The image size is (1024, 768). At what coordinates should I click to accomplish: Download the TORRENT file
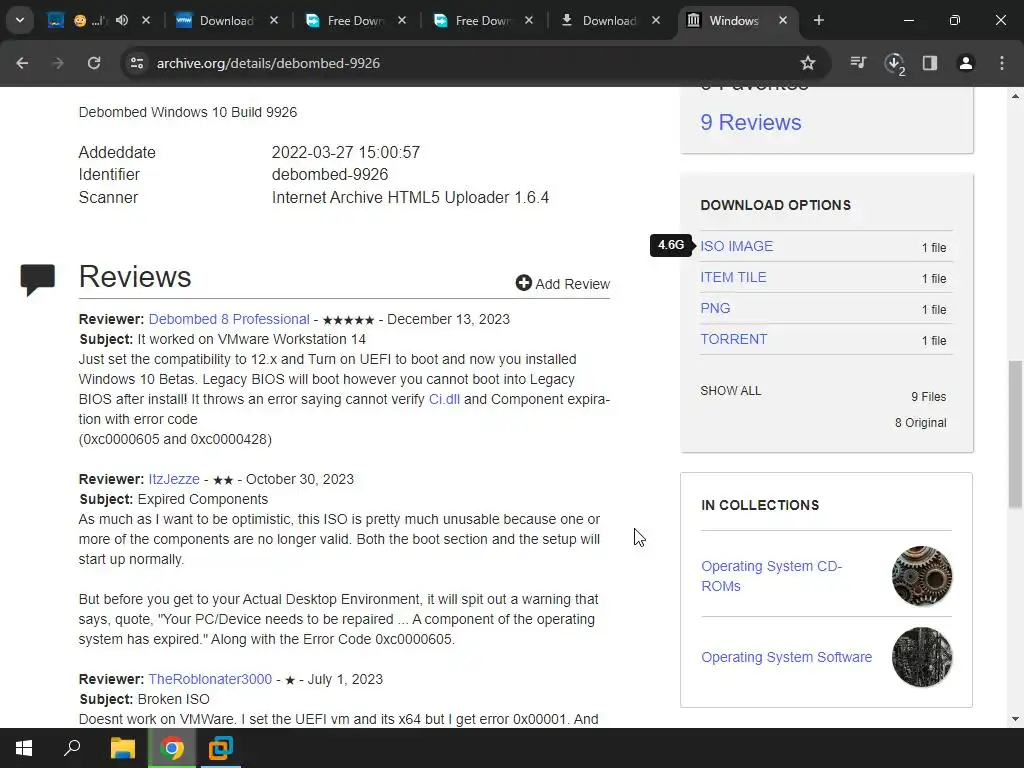tap(733, 339)
